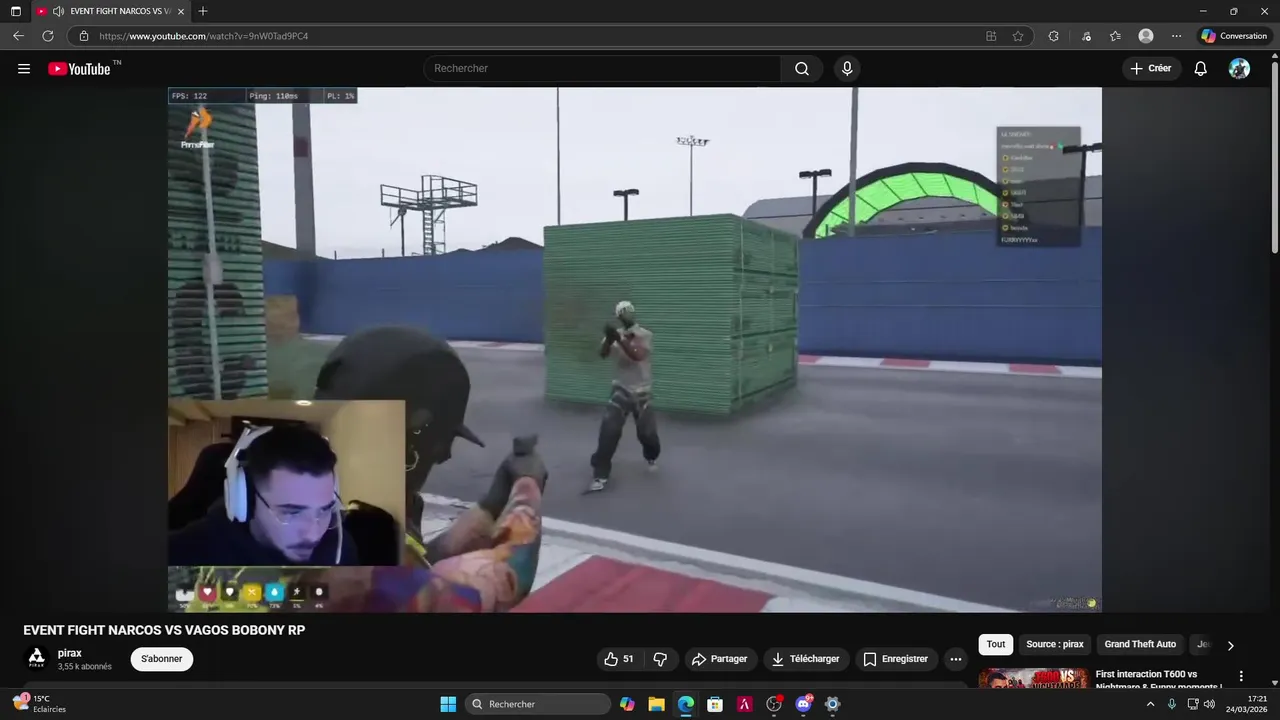The image size is (1280, 720).
Task: Open YouTube notifications bell
Action: (x=1201, y=69)
